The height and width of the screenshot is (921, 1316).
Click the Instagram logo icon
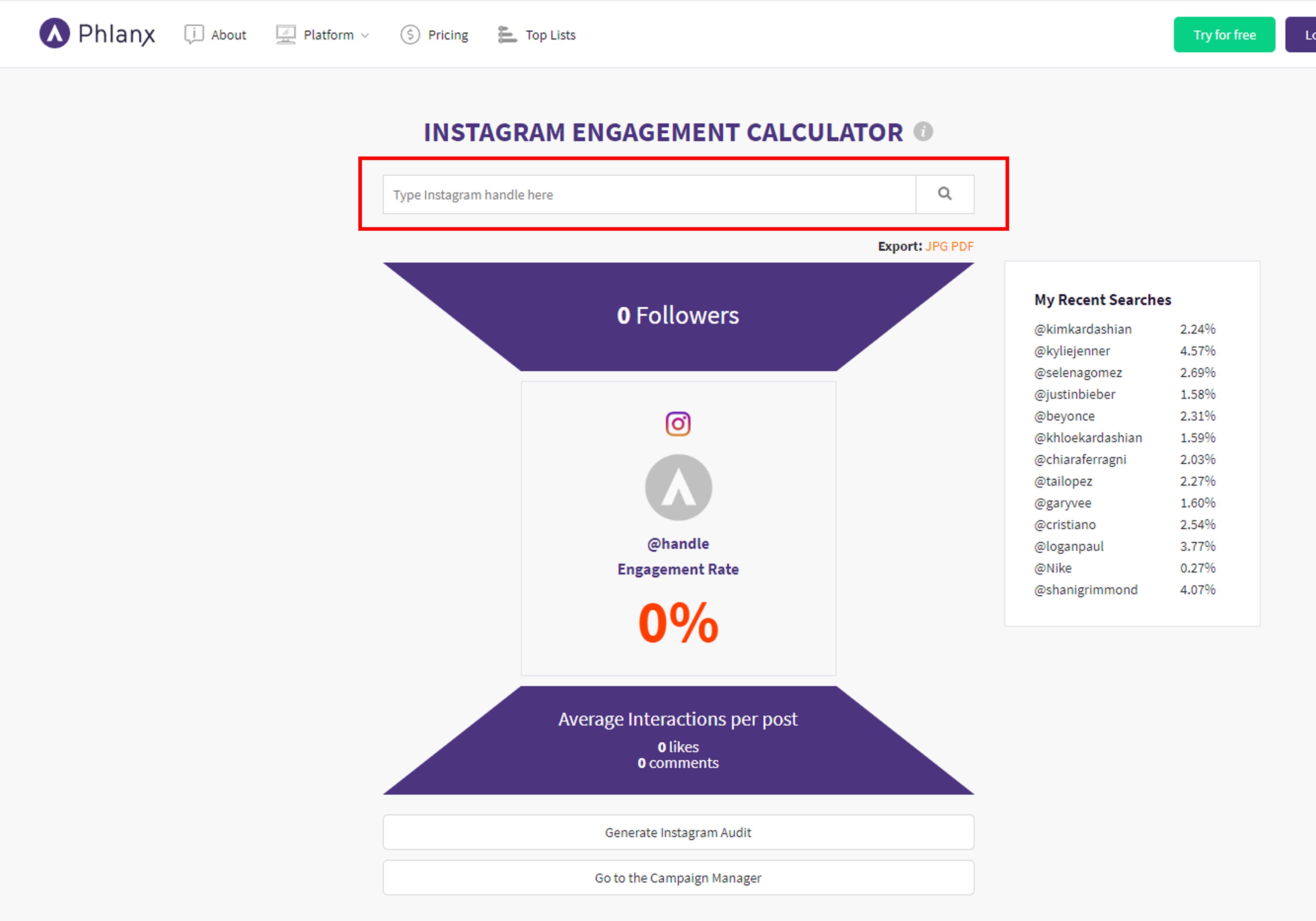[678, 424]
